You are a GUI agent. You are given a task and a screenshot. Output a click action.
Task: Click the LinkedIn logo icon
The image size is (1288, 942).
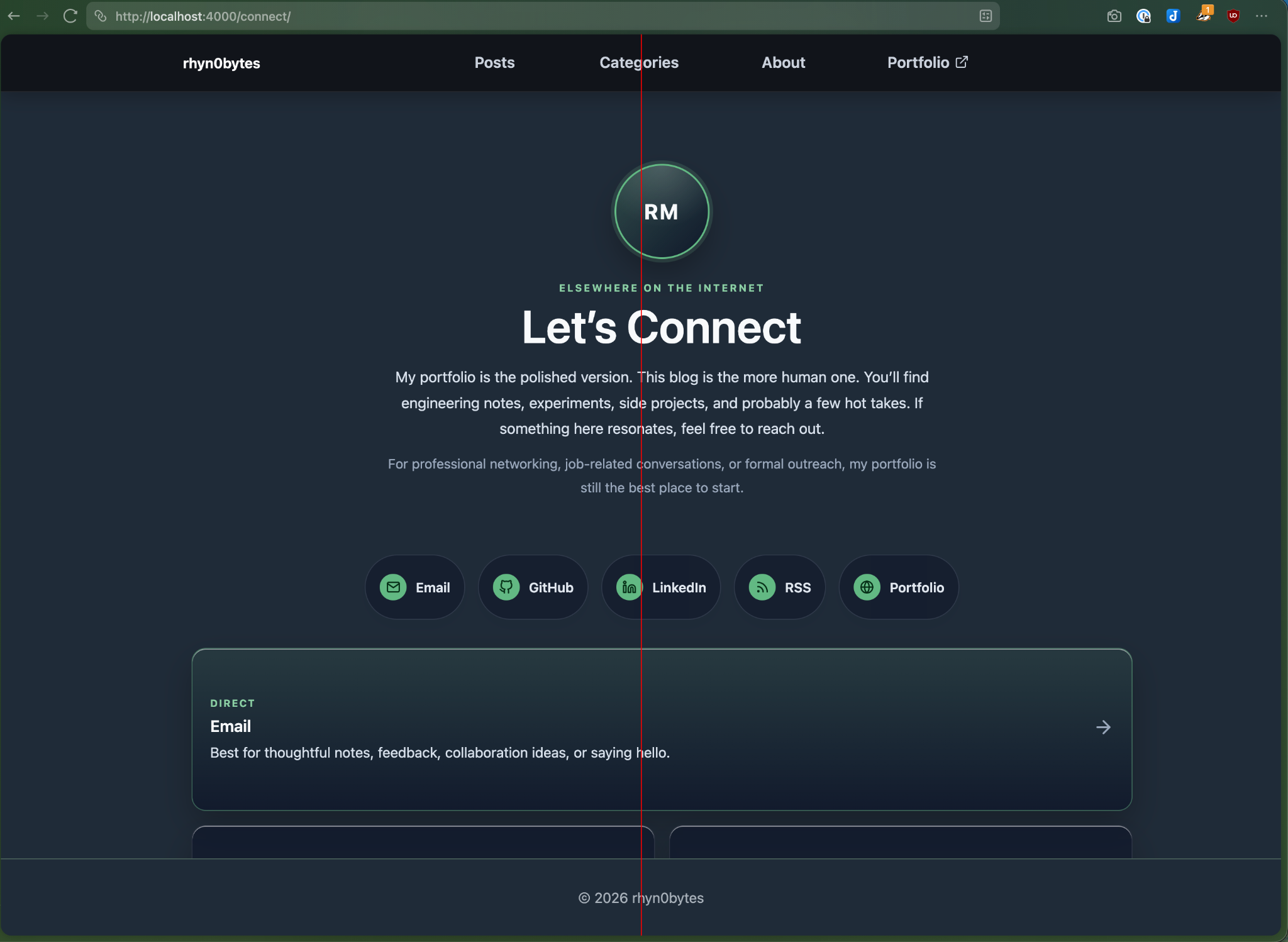coord(629,587)
